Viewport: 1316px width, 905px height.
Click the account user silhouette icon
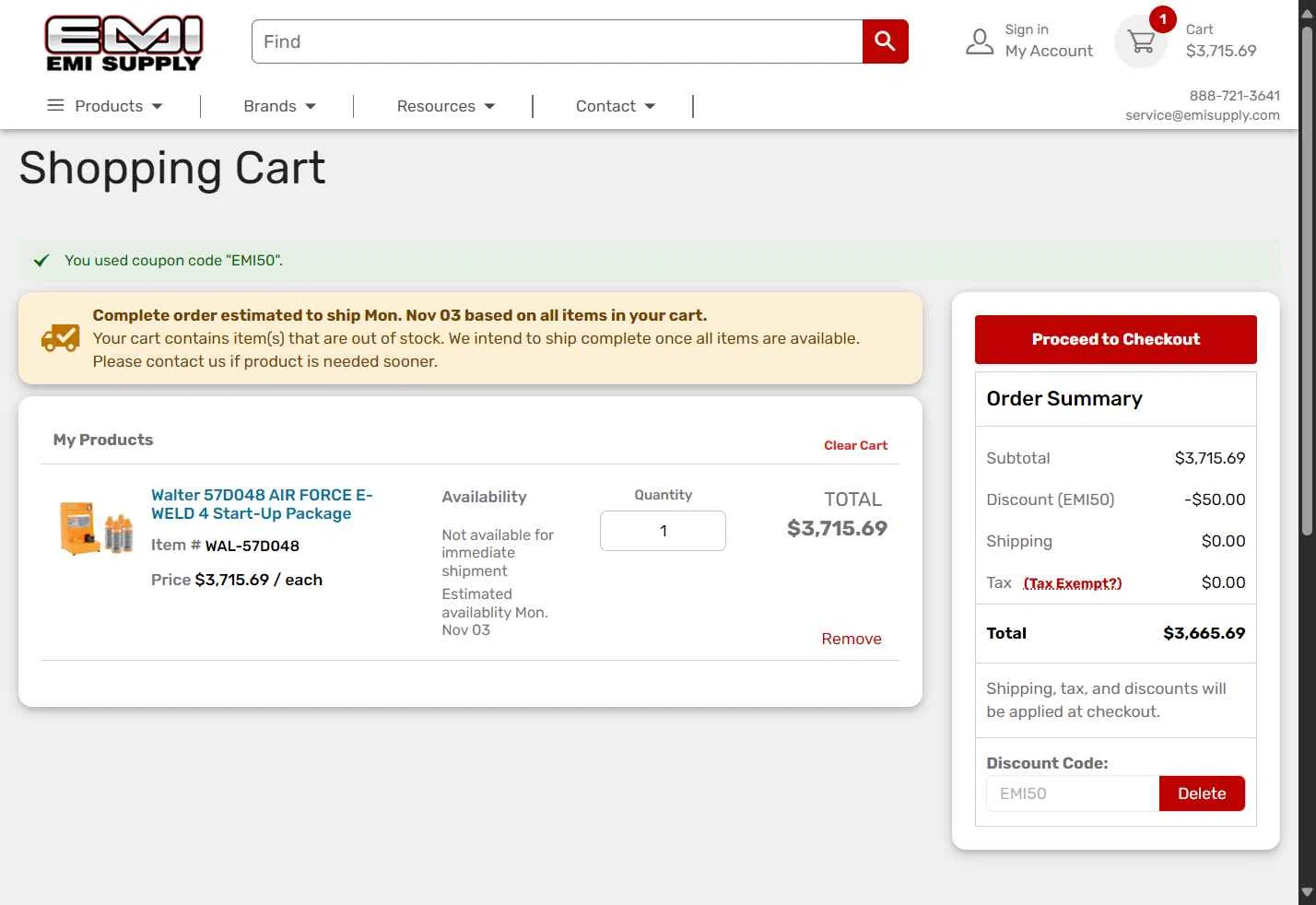[979, 41]
